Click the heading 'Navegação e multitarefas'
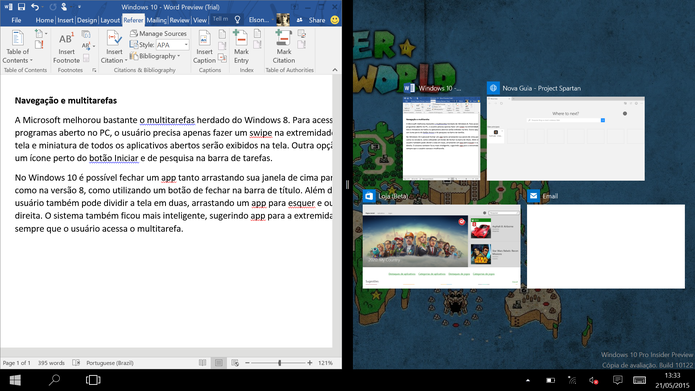The image size is (695, 391). click(x=66, y=101)
